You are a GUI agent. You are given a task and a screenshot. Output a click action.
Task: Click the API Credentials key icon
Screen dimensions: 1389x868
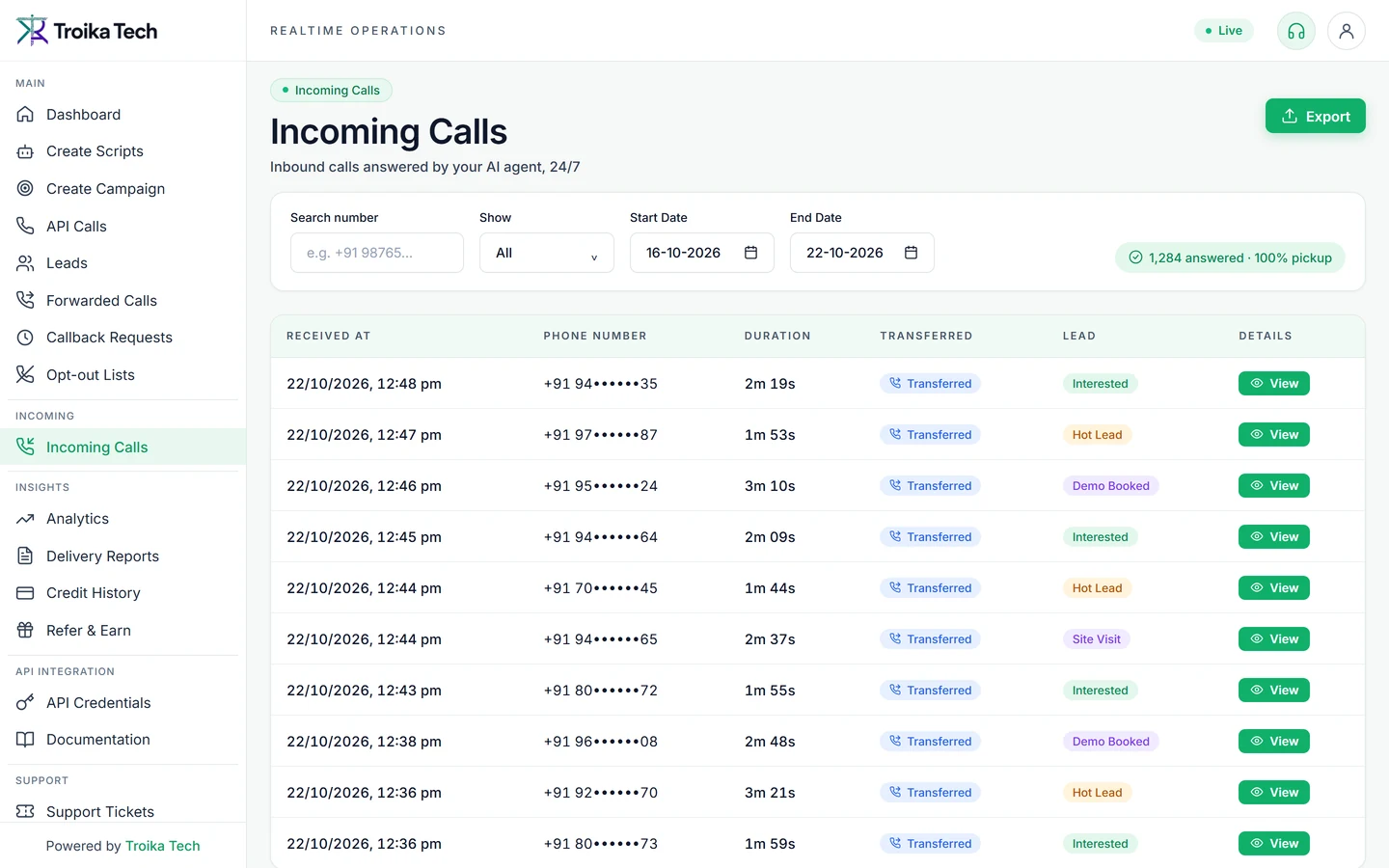point(25,702)
